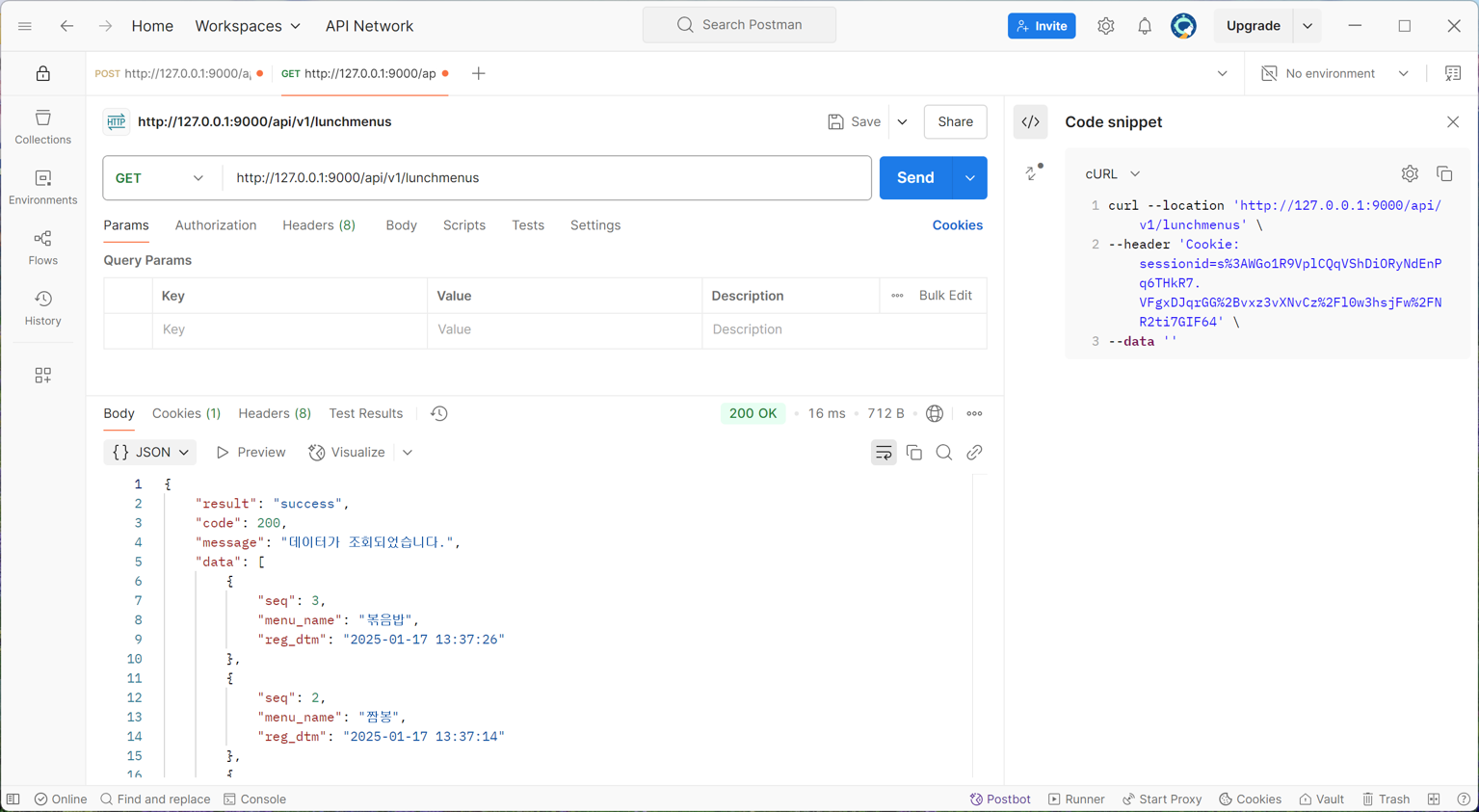Open the No environment selector
The image size is (1479, 812).
point(1334,73)
